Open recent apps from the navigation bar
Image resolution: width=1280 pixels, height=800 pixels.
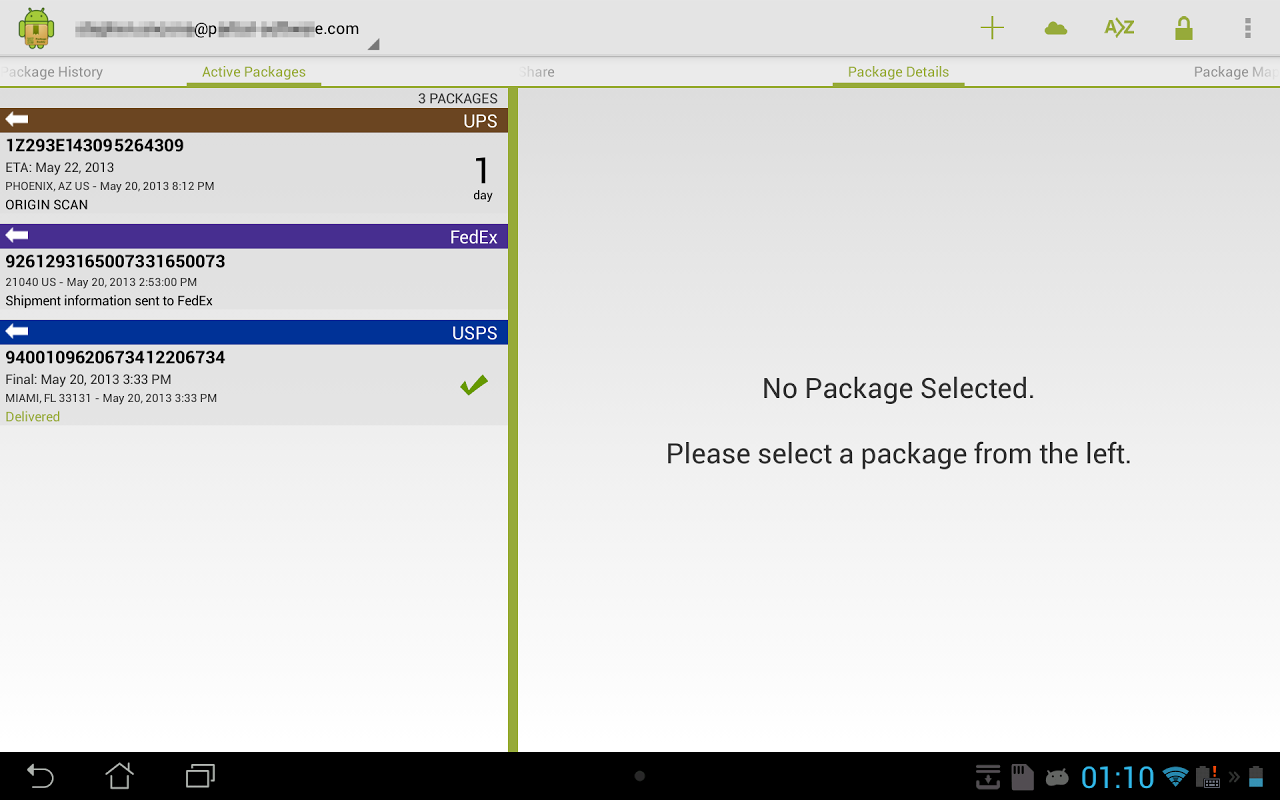[x=200, y=776]
